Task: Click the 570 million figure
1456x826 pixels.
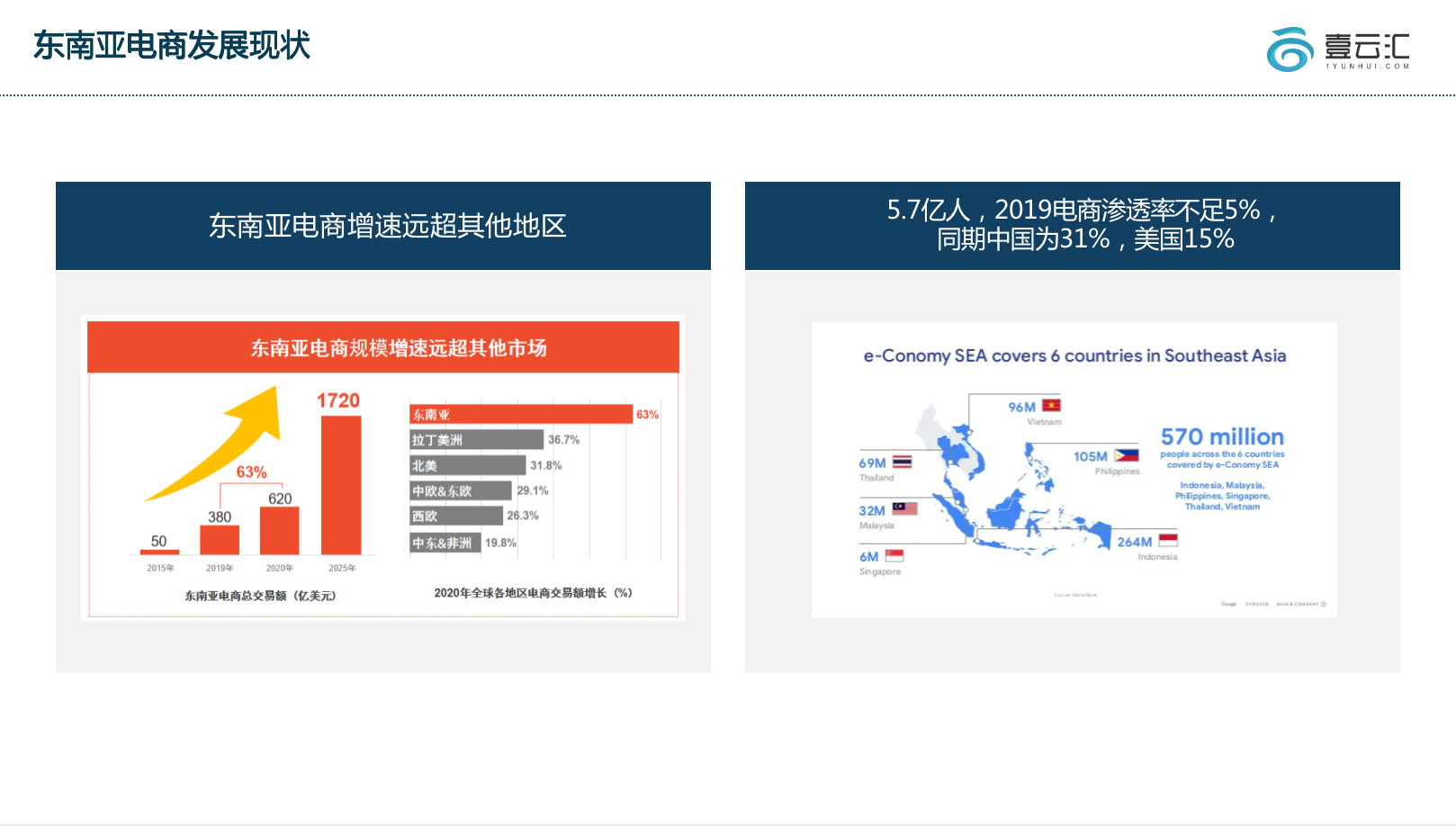Action: point(1222,436)
